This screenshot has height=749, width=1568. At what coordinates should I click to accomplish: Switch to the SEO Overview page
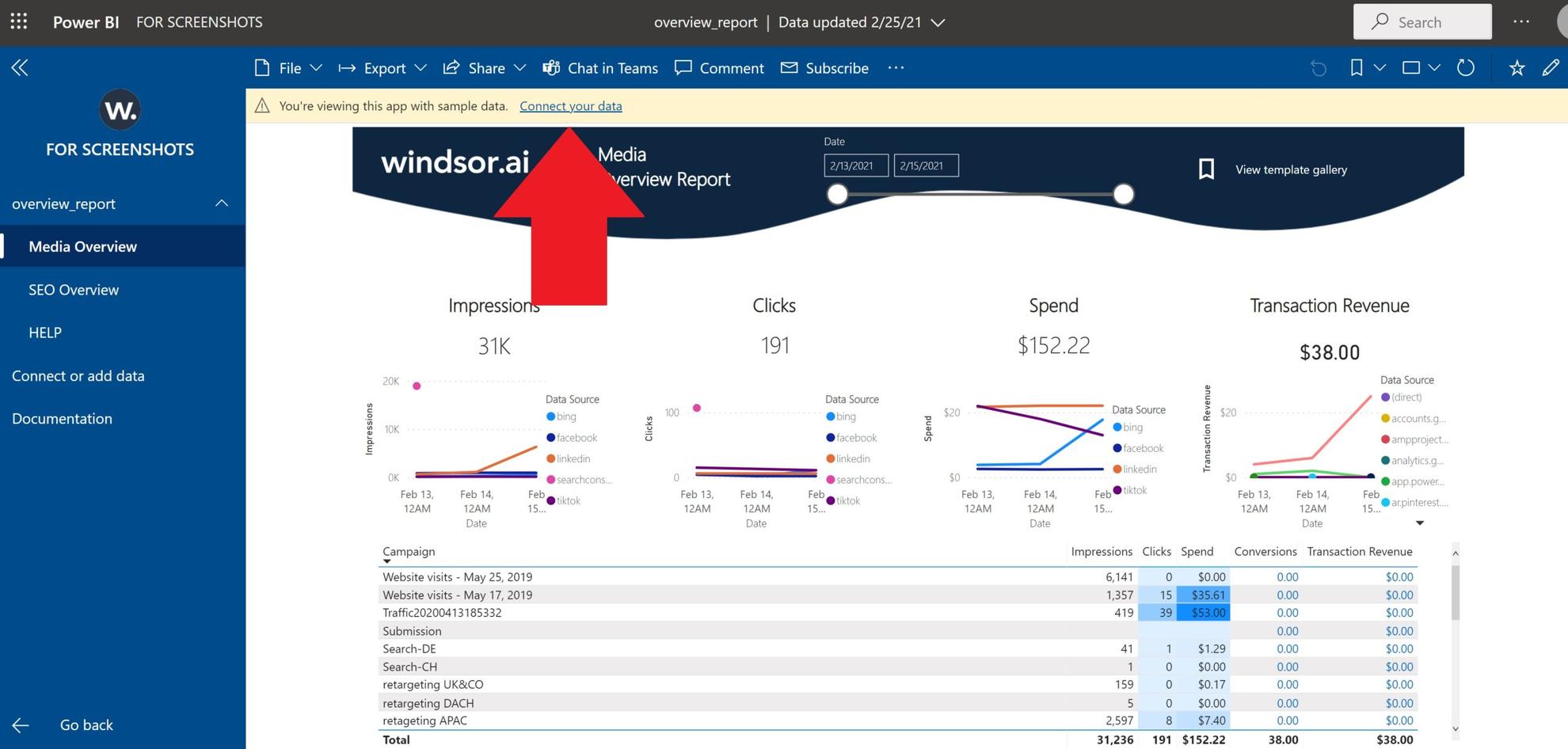(74, 289)
